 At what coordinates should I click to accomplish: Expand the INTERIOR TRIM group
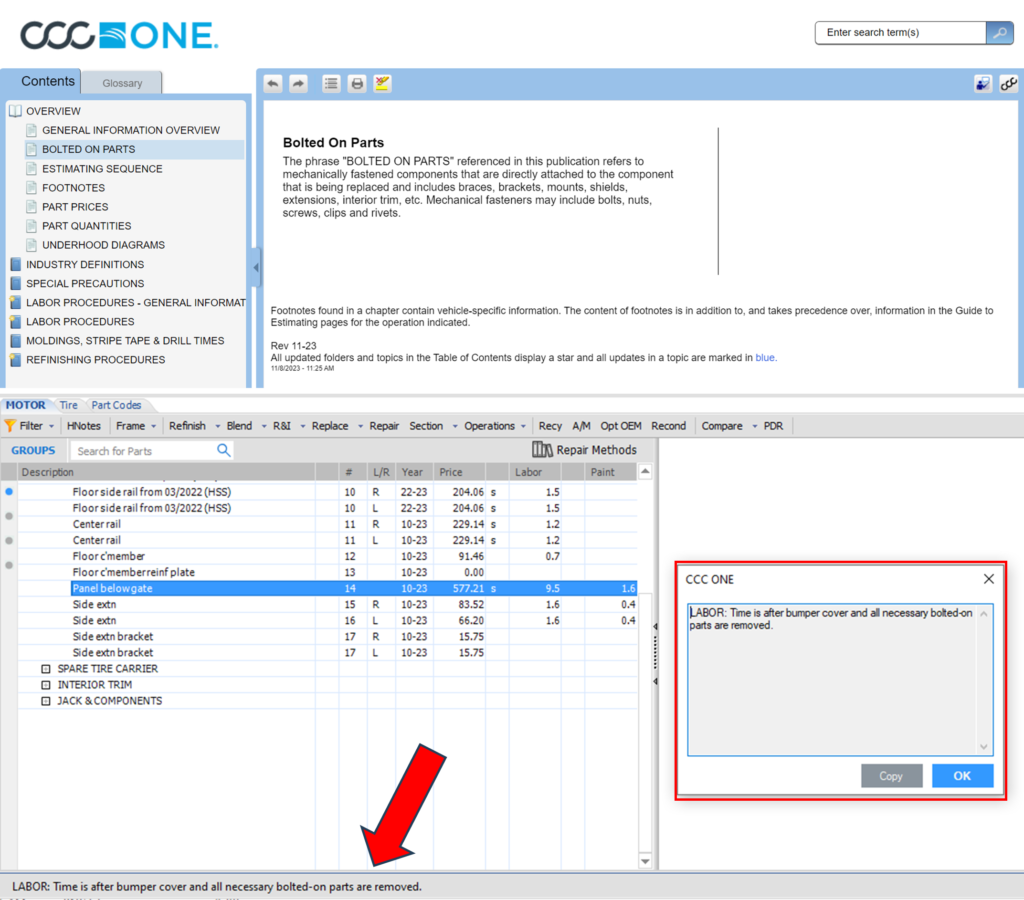pos(45,685)
